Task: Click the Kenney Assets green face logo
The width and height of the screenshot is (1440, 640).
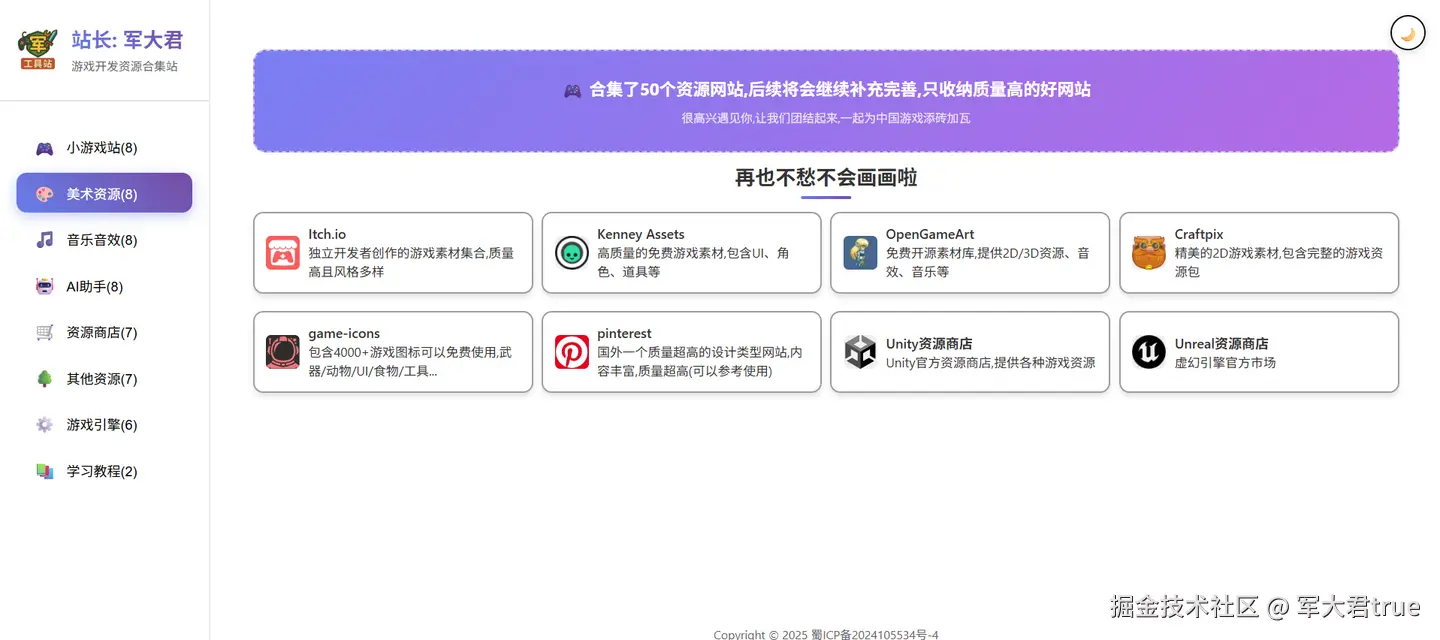Action: tap(572, 253)
